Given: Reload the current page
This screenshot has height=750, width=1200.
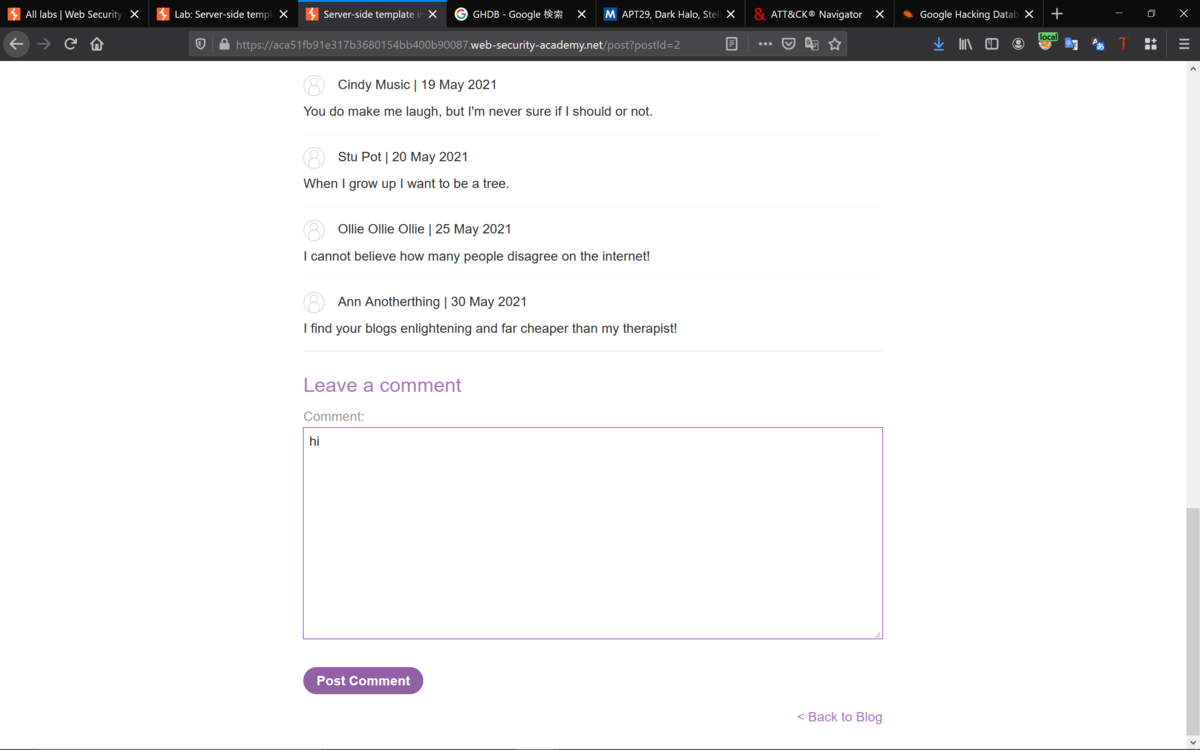Looking at the screenshot, I should click(x=70, y=44).
